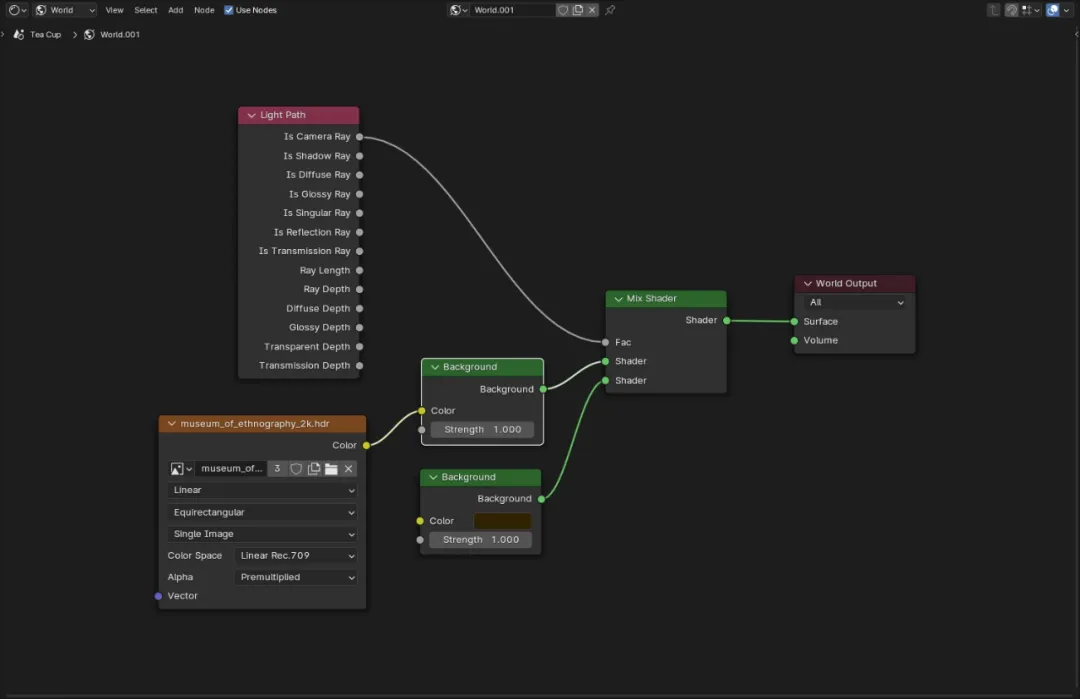The height and width of the screenshot is (699, 1080).
Task: Collapse the Light Path node chevron
Action: (251, 115)
